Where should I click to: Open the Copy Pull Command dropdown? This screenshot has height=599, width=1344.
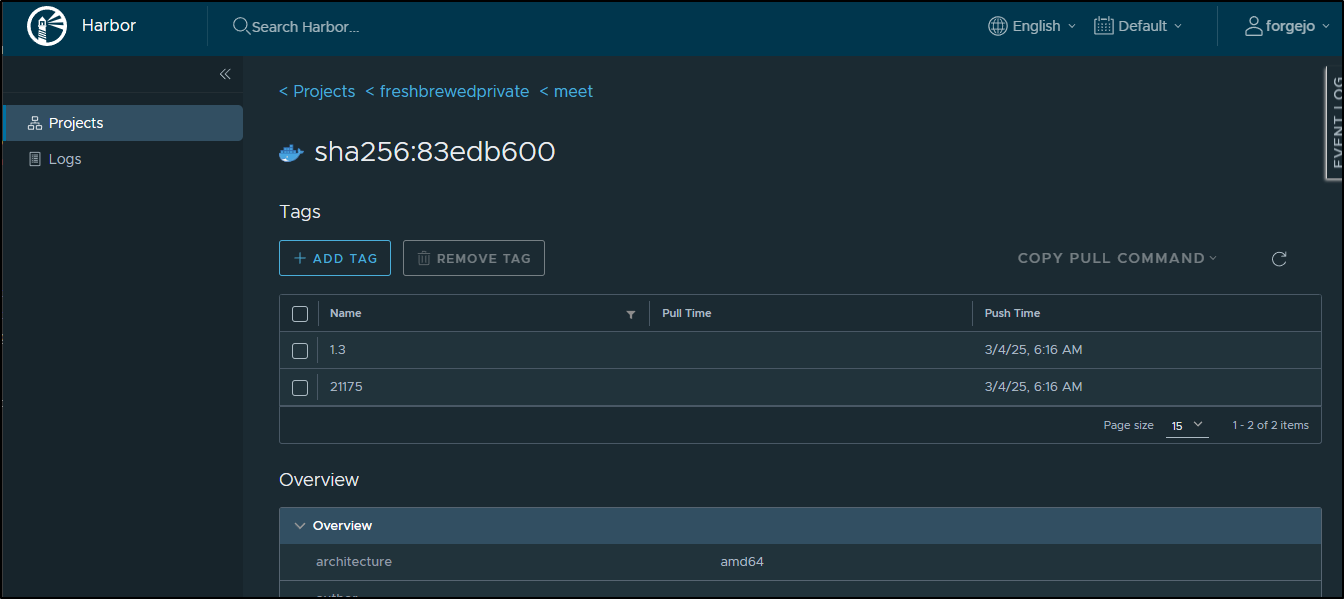(1117, 258)
